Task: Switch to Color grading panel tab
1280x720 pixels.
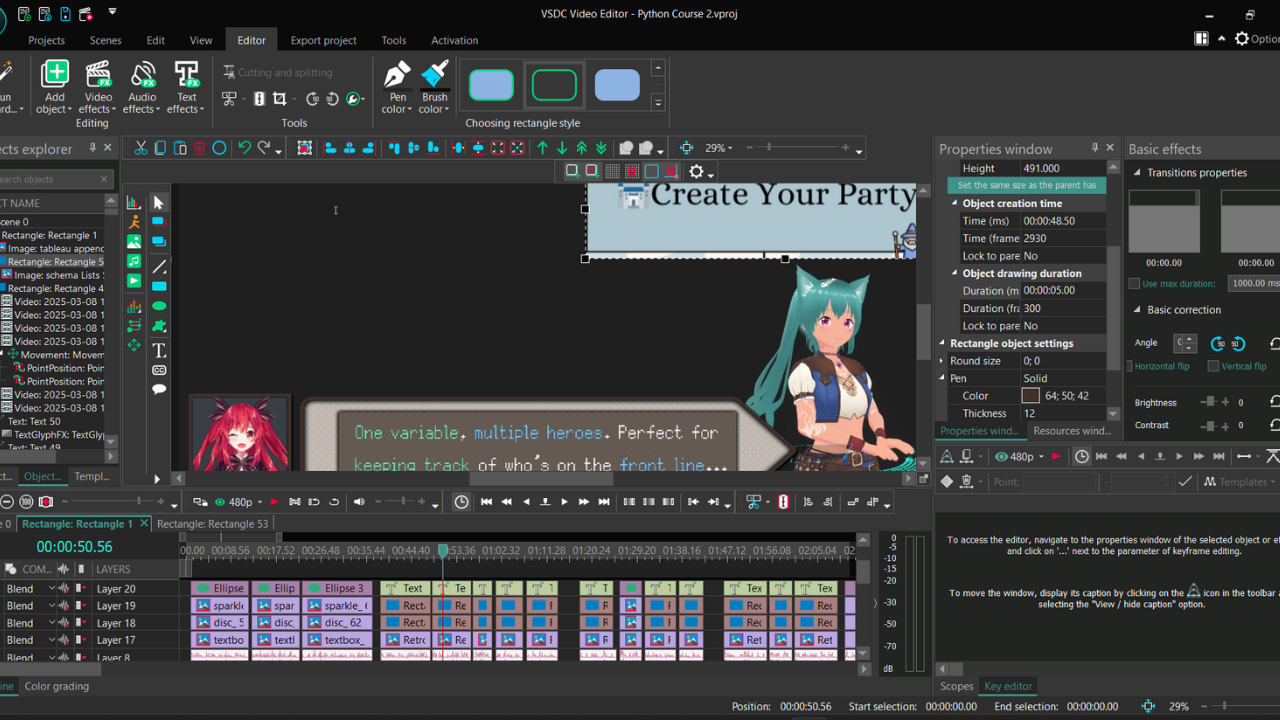Action: tap(57, 686)
